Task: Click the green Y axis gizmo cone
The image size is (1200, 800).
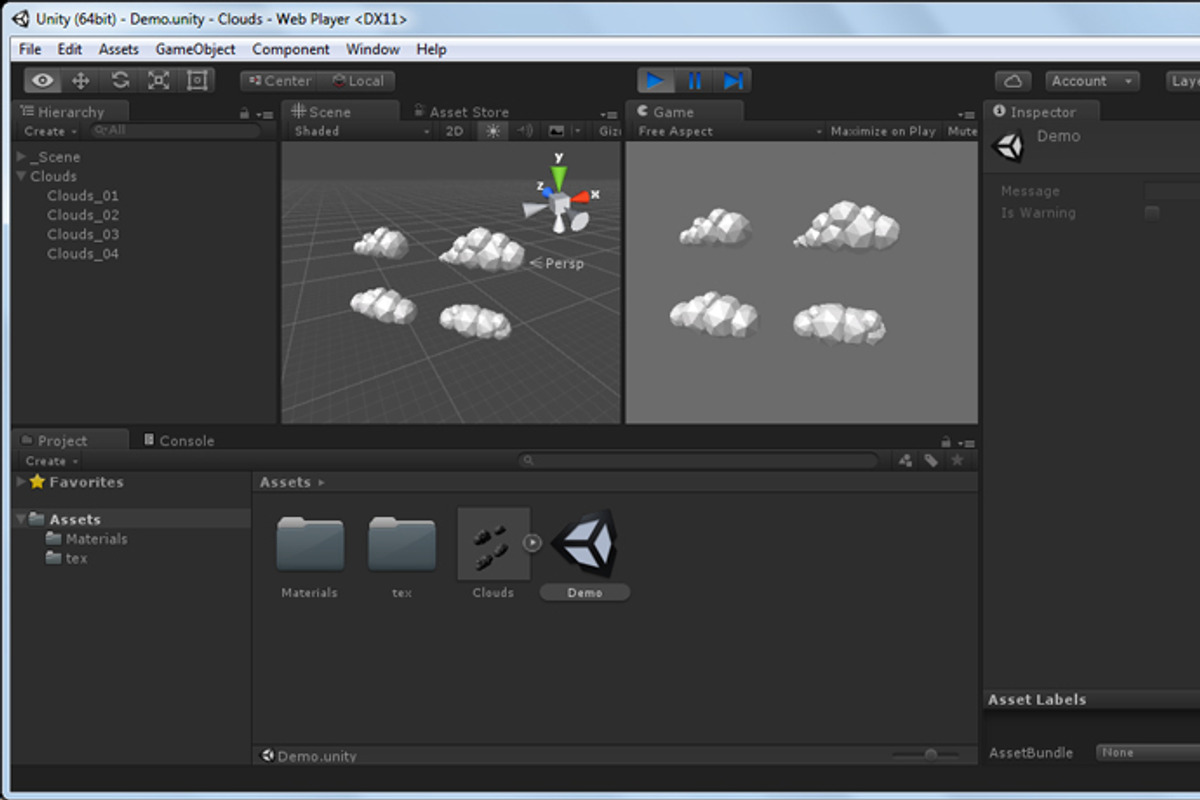Action: click(559, 176)
